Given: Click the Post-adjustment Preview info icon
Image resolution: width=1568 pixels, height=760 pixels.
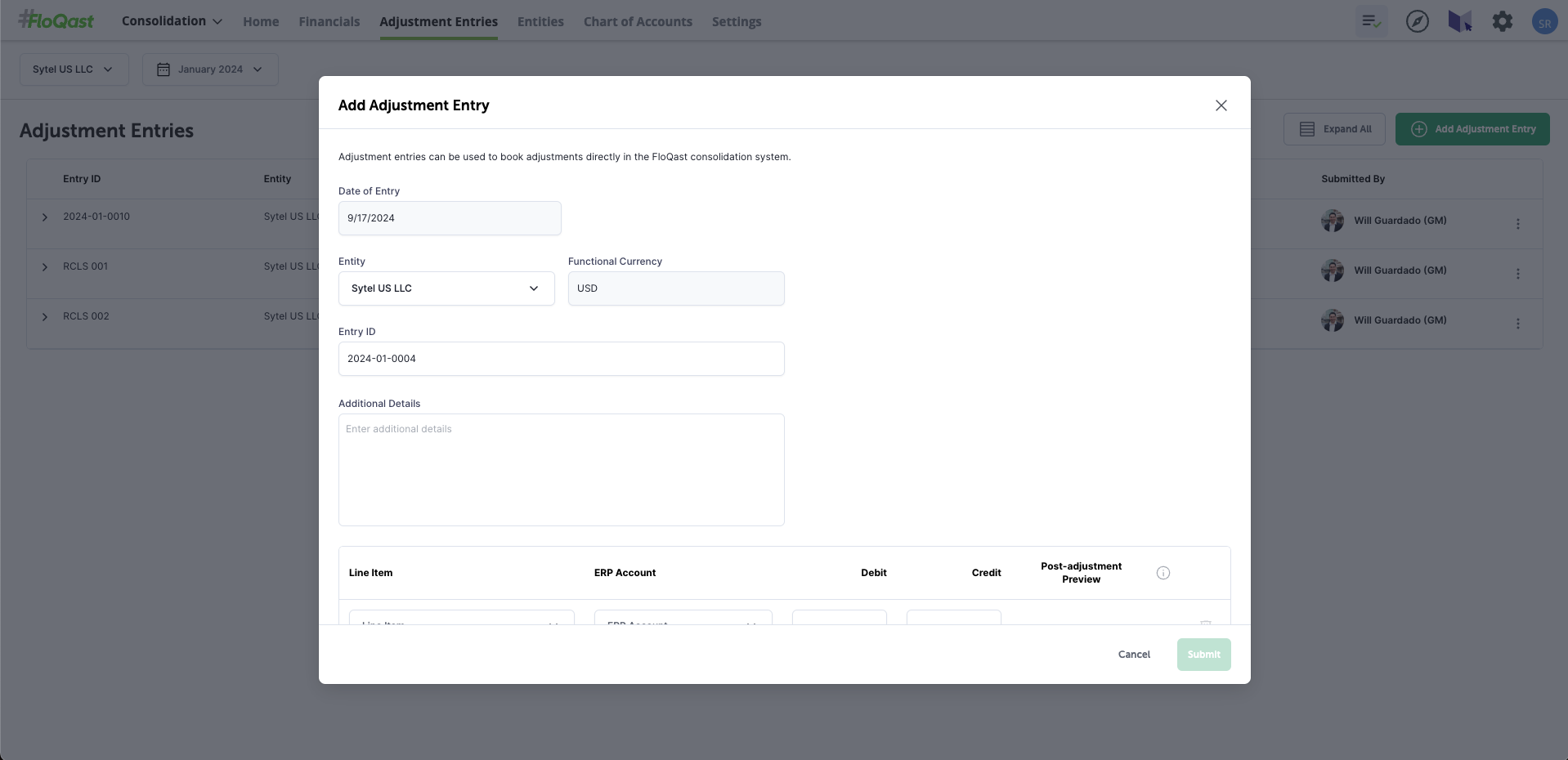Looking at the screenshot, I should tap(1163, 573).
